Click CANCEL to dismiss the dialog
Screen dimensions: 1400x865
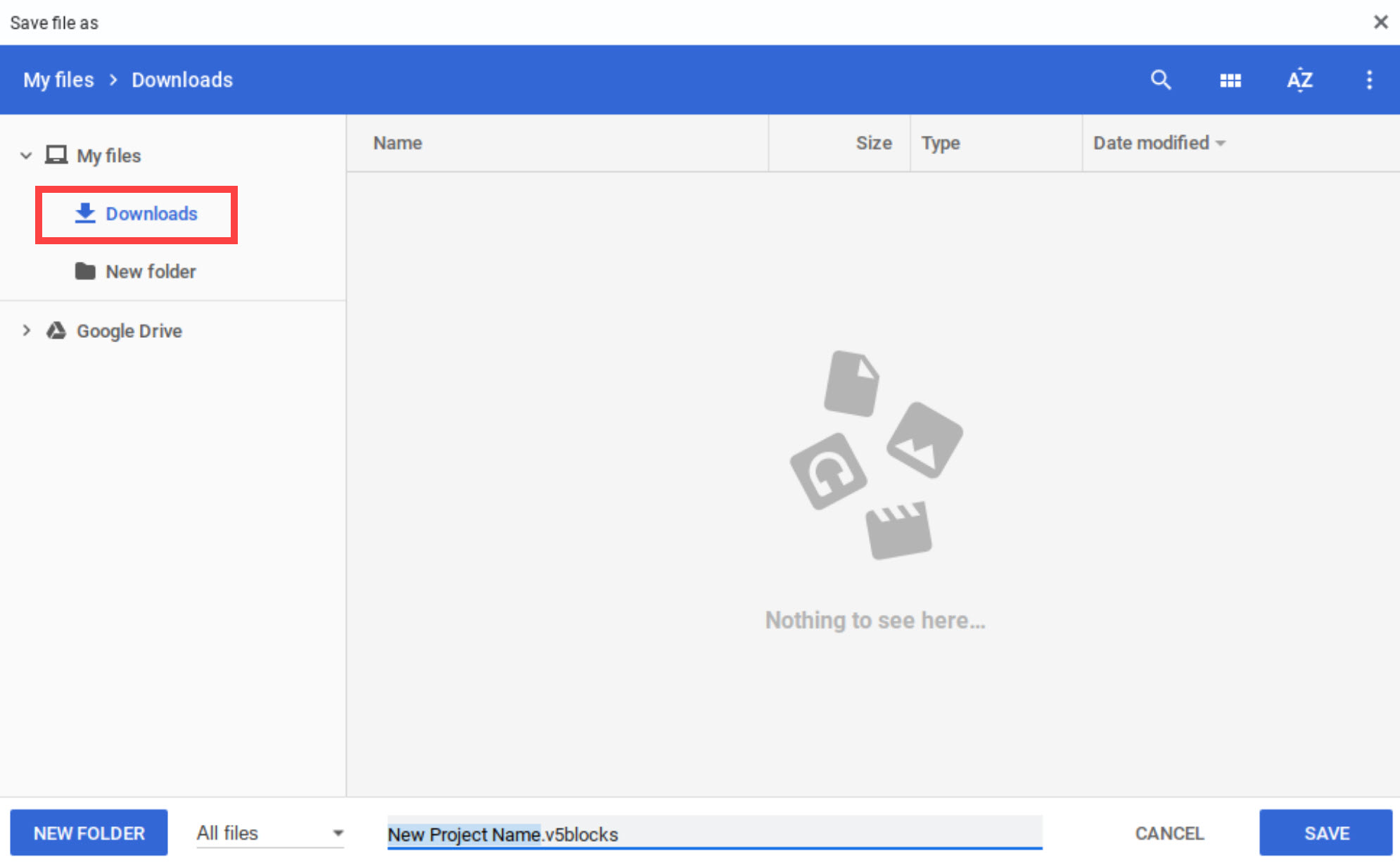click(x=1169, y=833)
